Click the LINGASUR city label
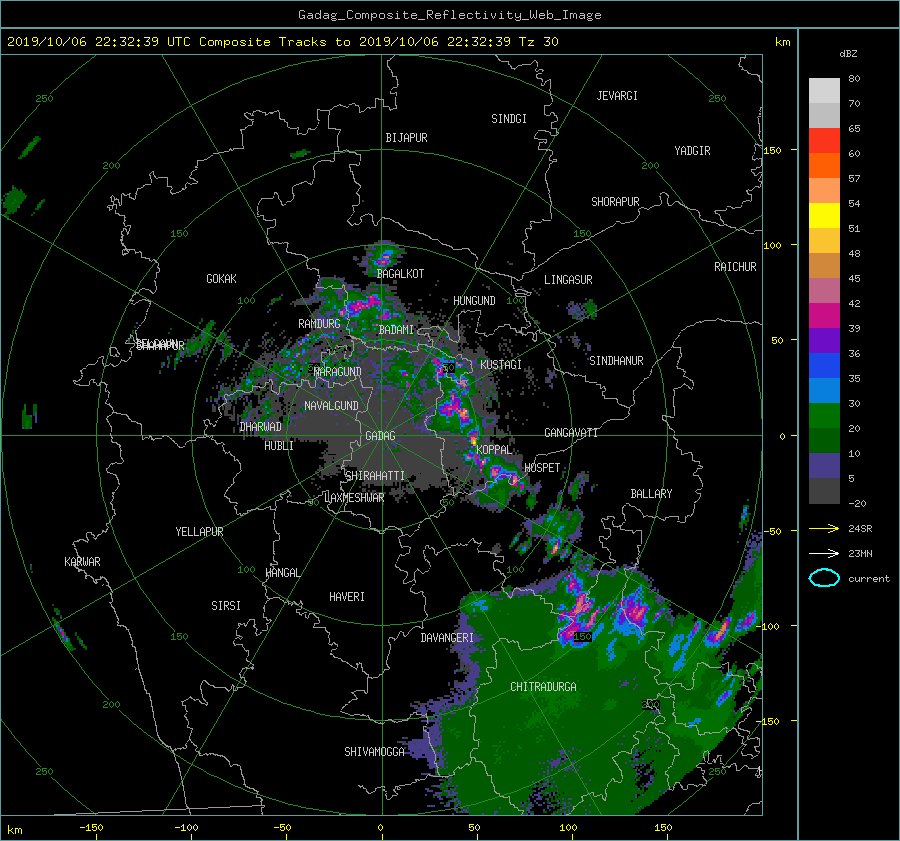900x841 pixels. (568, 280)
